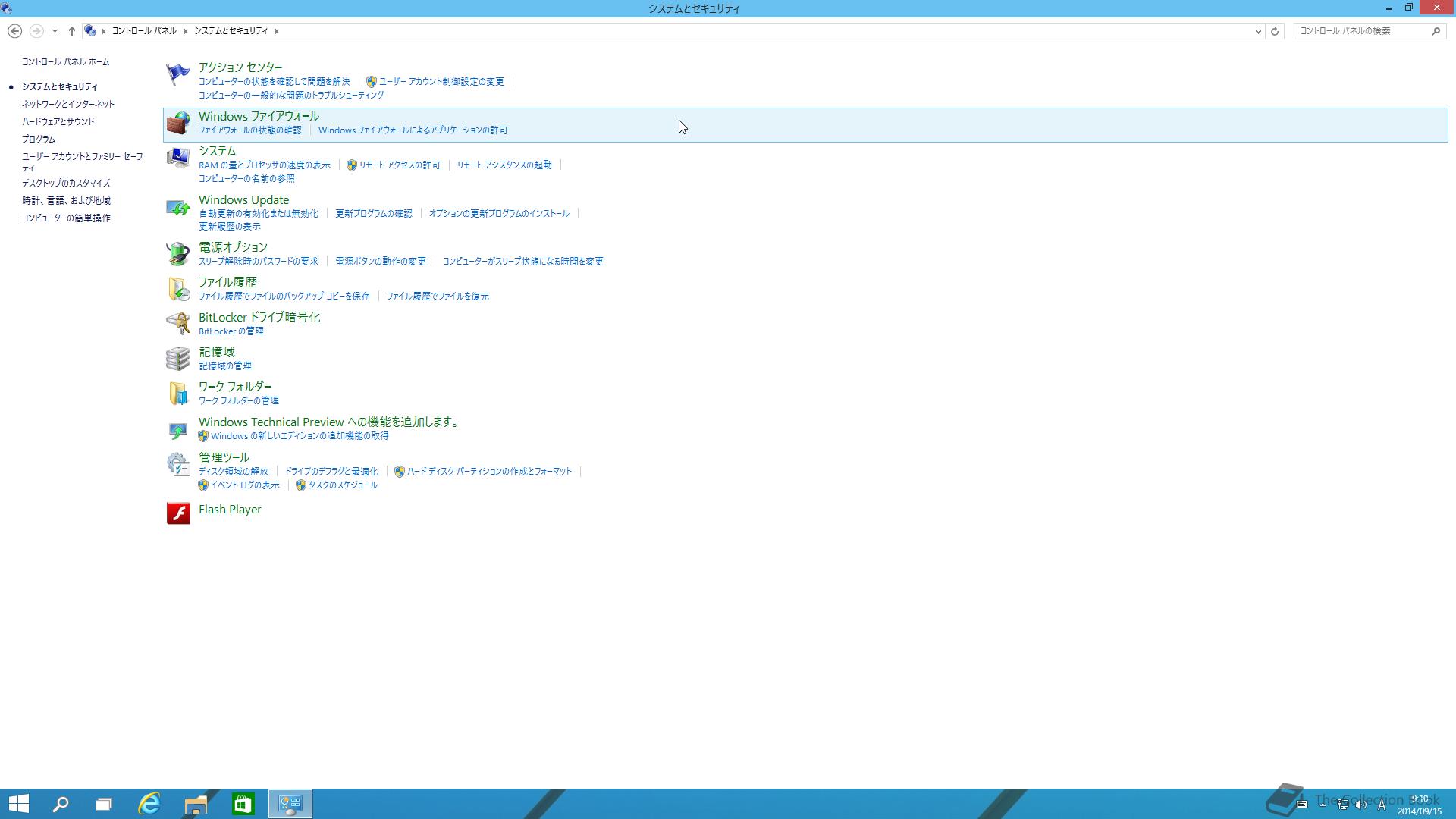Screen dimensions: 1456x819
Task: Click the コントロール パネル breadcrumb
Action: click(x=144, y=31)
